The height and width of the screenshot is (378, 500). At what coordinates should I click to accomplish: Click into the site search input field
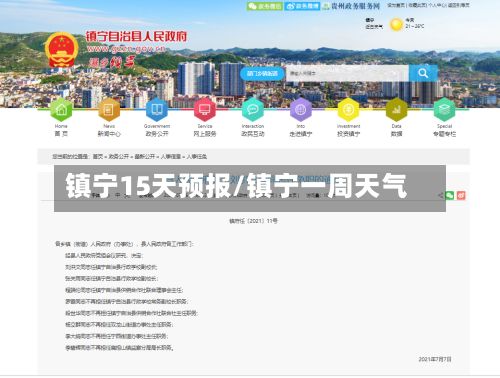click(x=347, y=73)
